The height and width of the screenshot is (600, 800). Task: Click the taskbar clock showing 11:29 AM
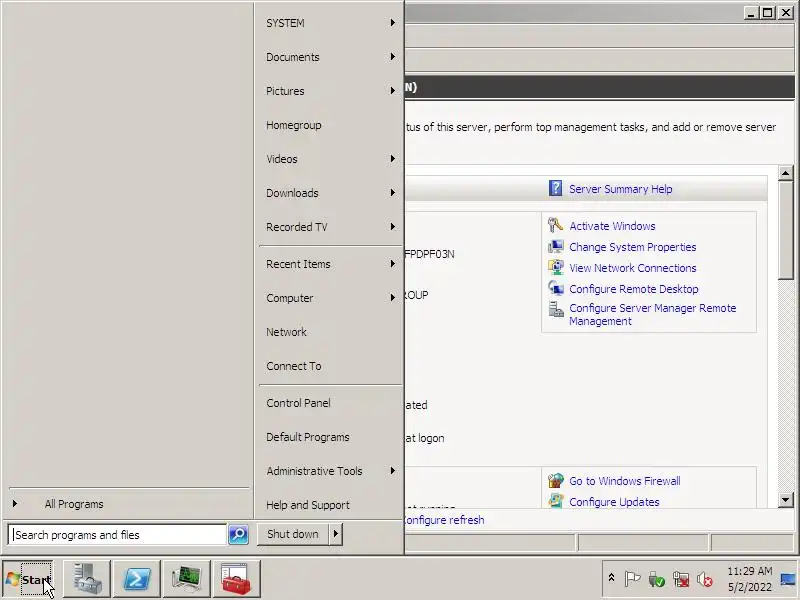(749, 571)
